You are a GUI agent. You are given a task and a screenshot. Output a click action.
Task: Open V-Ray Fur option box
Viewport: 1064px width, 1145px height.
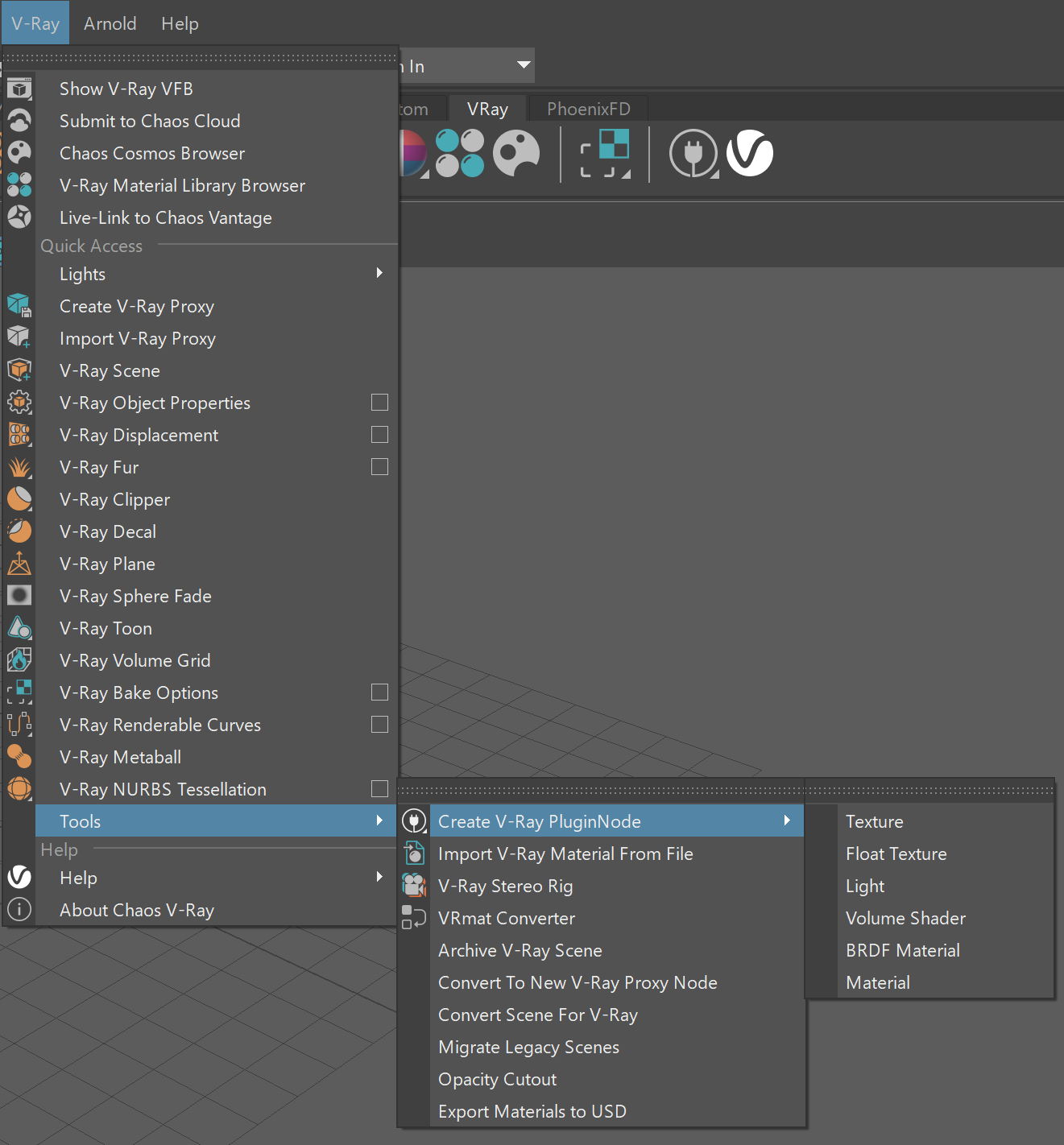379,466
